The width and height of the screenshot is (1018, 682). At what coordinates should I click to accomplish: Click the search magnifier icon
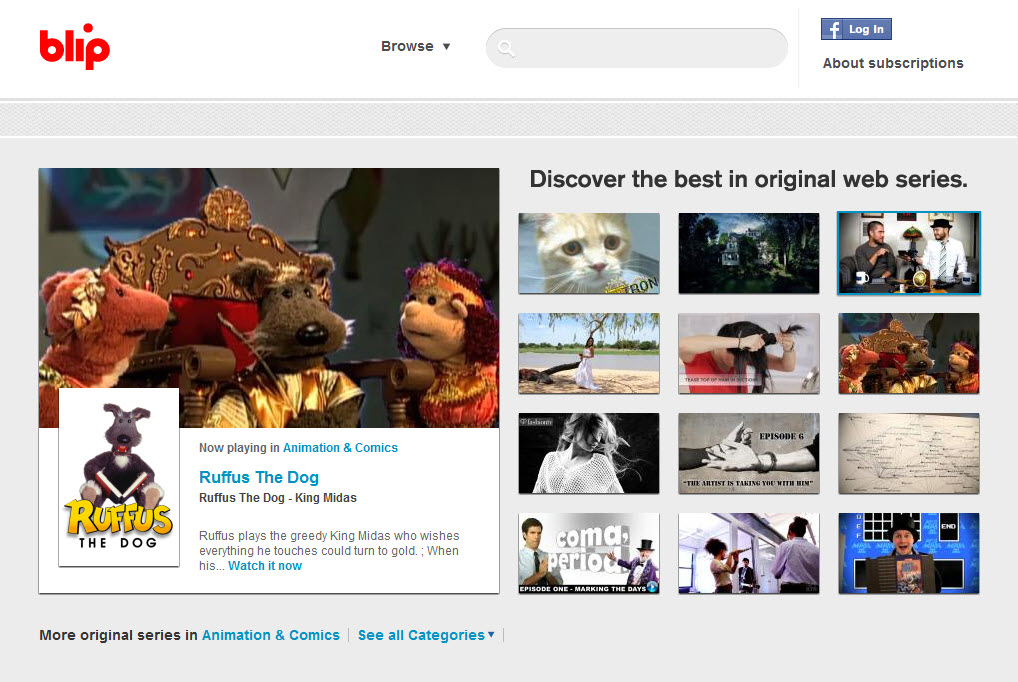click(507, 48)
